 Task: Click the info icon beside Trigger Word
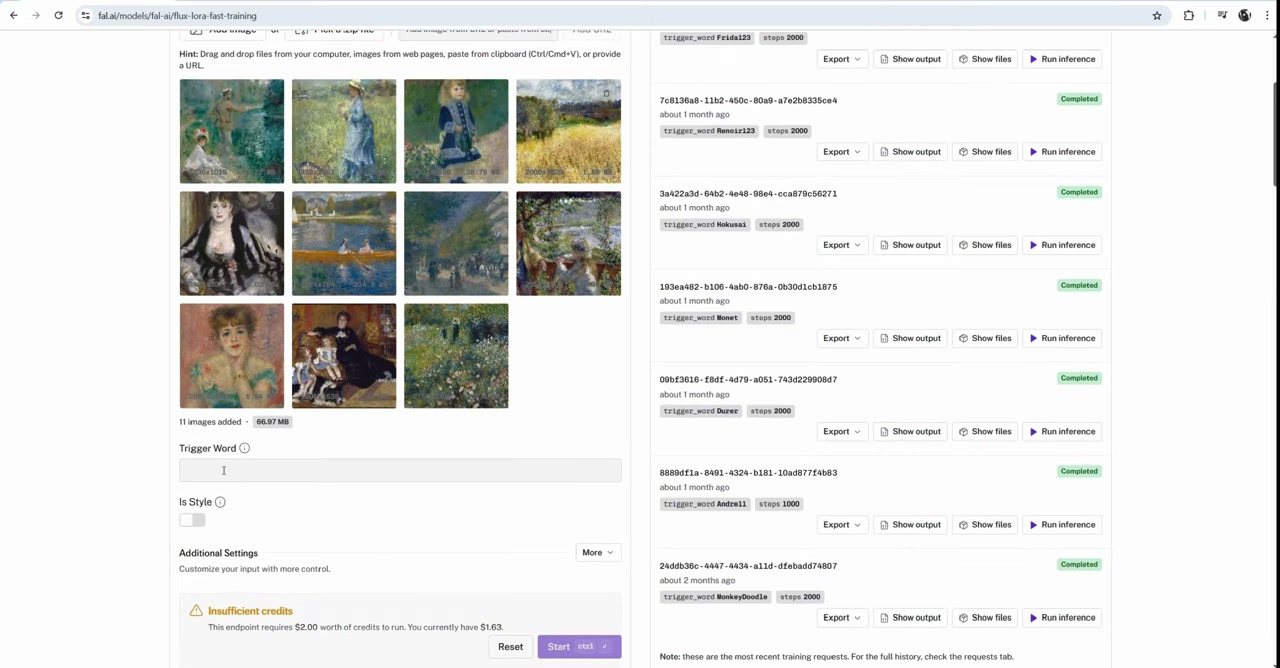tap(245, 448)
